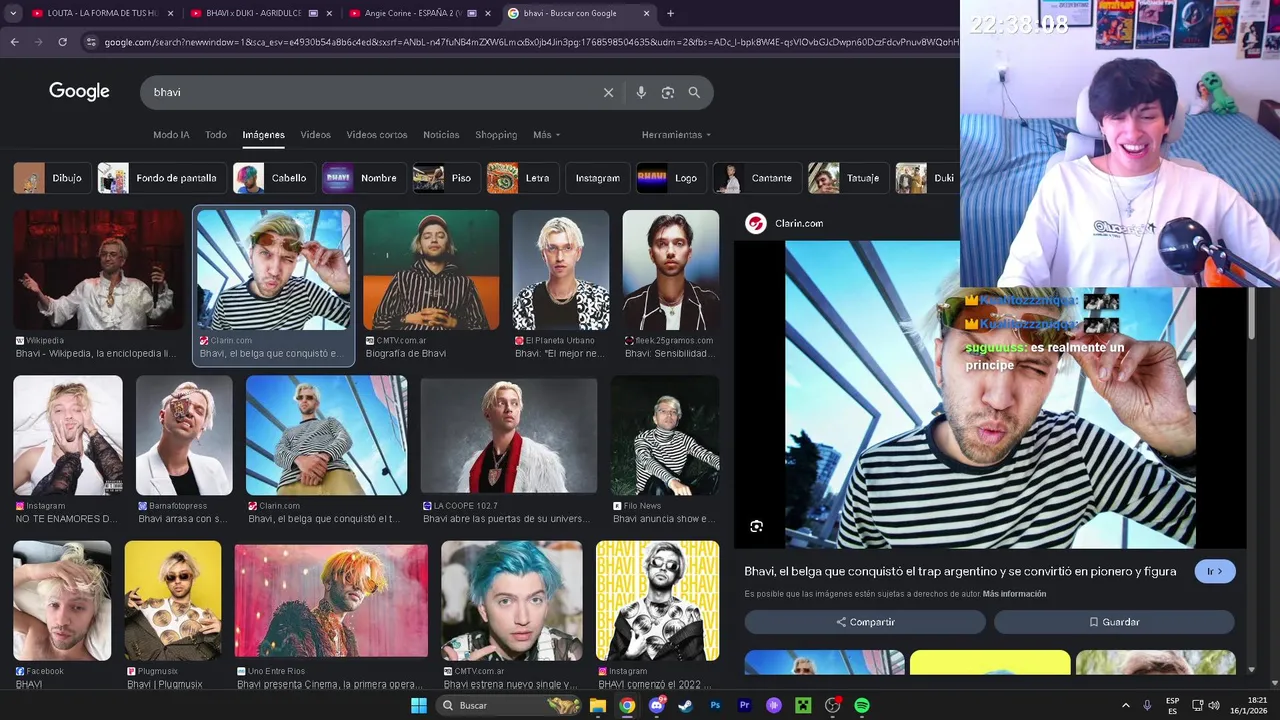Close the LOUTA YouTube tab
The image size is (1280, 720).
tap(170, 13)
